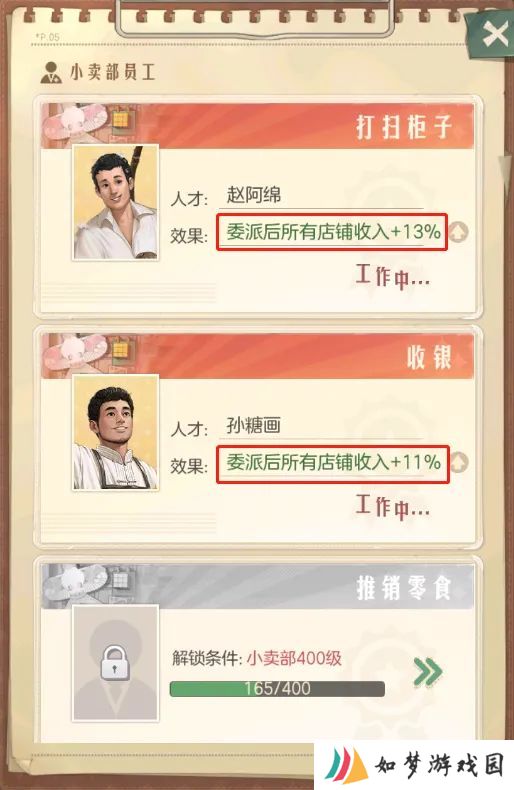Tap the upgrade arrow beside +11% effect
Image resolution: width=514 pixels, height=790 pixels.
pyautogui.click(x=458, y=463)
